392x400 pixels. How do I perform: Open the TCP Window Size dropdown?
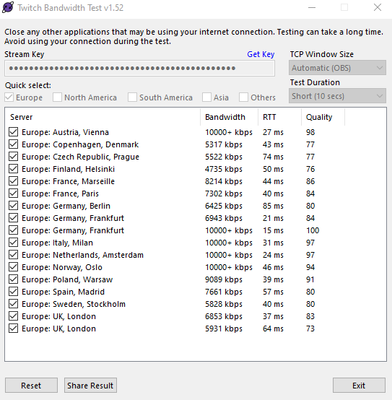(337, 68)
